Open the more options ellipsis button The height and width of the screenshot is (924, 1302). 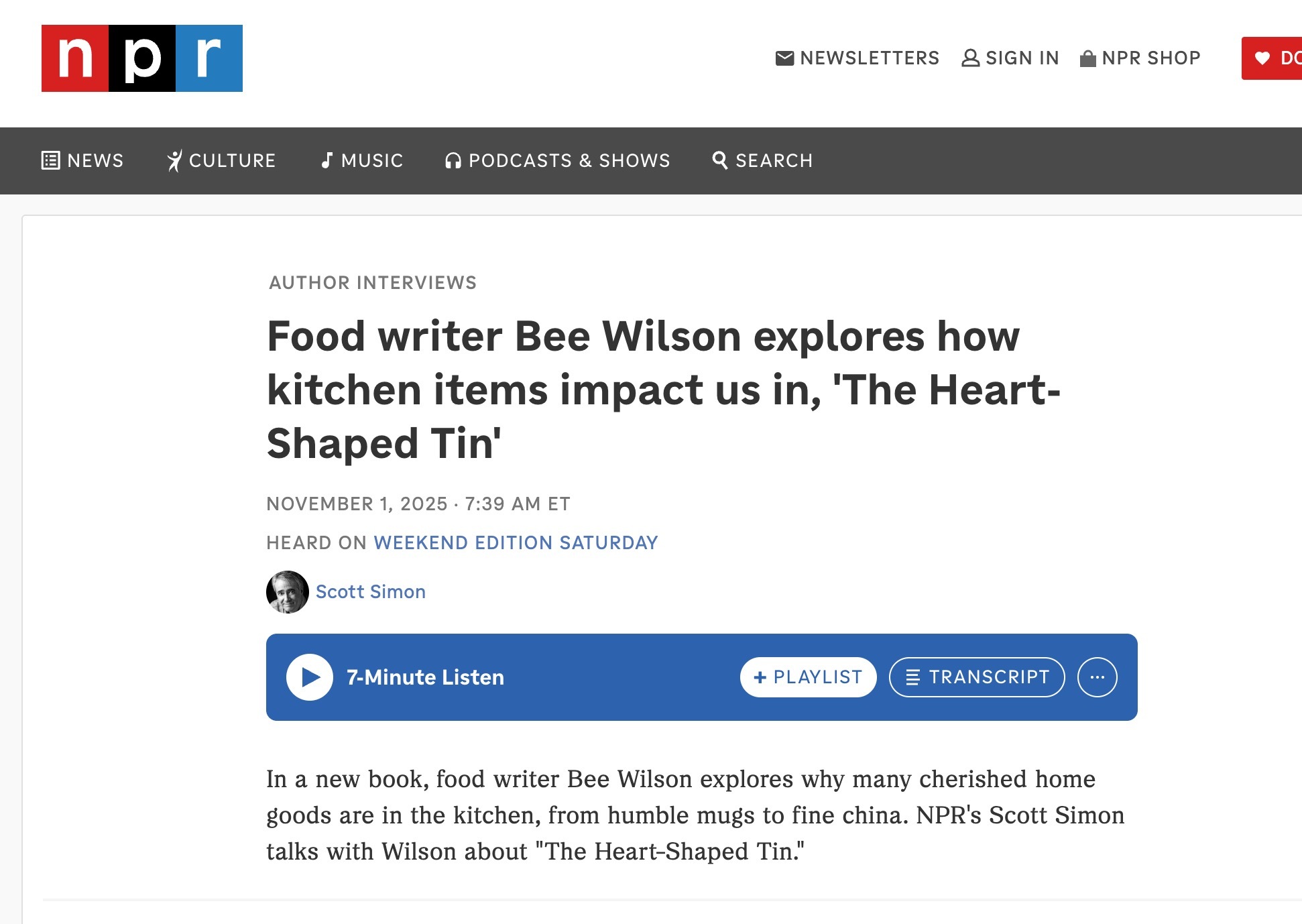[x=1097, y=677]
